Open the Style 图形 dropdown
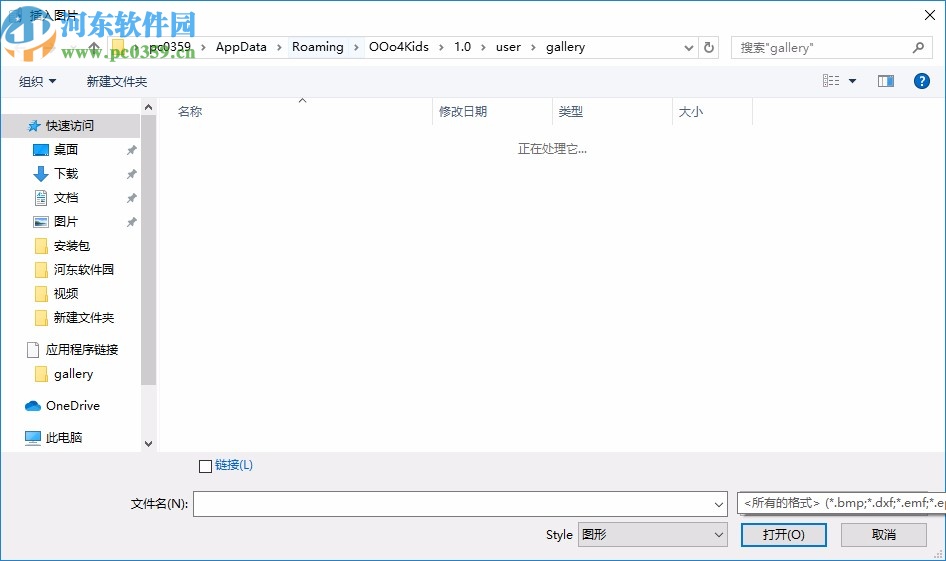 tap(652, 534)
